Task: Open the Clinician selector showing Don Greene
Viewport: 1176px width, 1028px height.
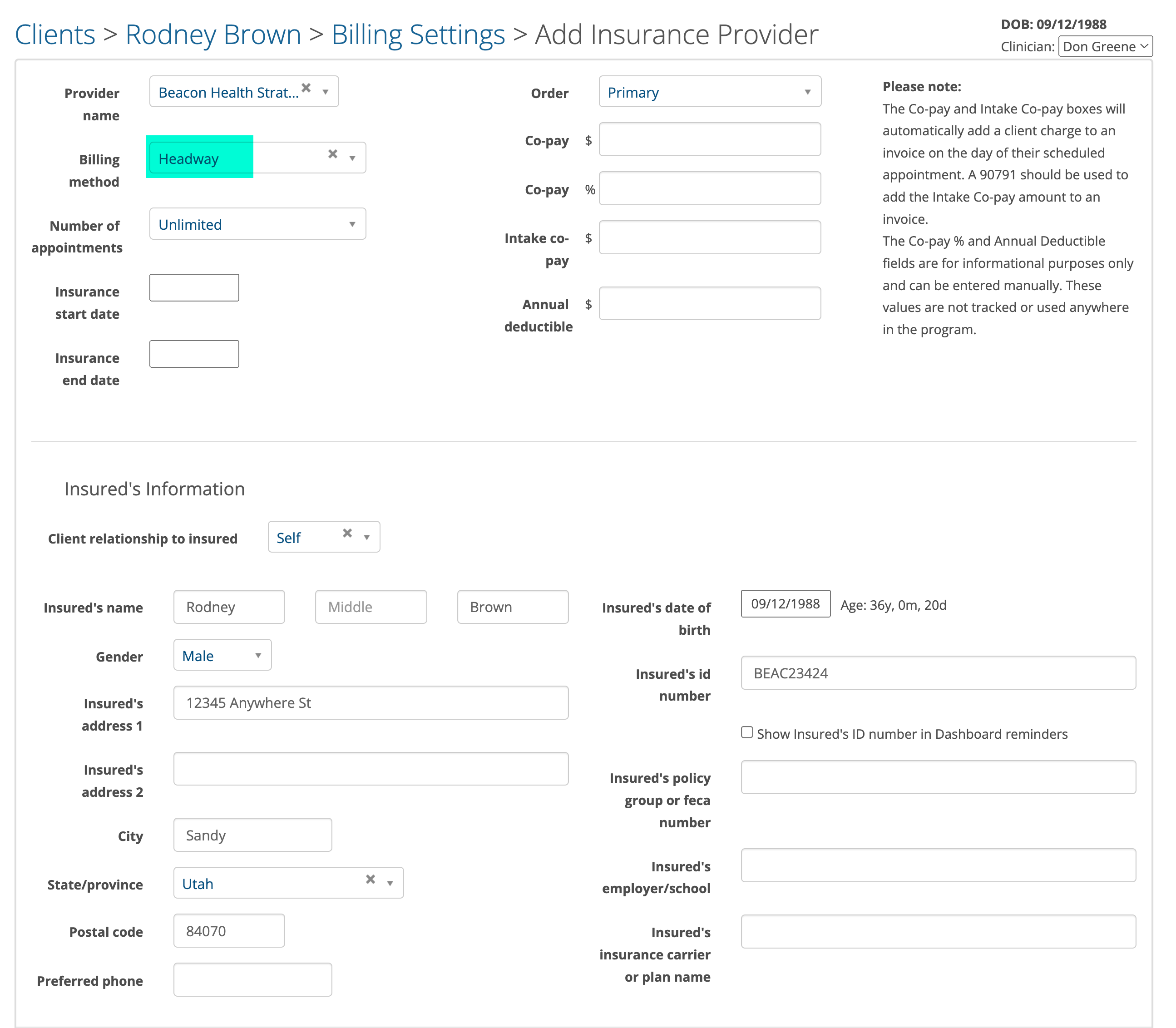Action: (x=1104, y=46)
